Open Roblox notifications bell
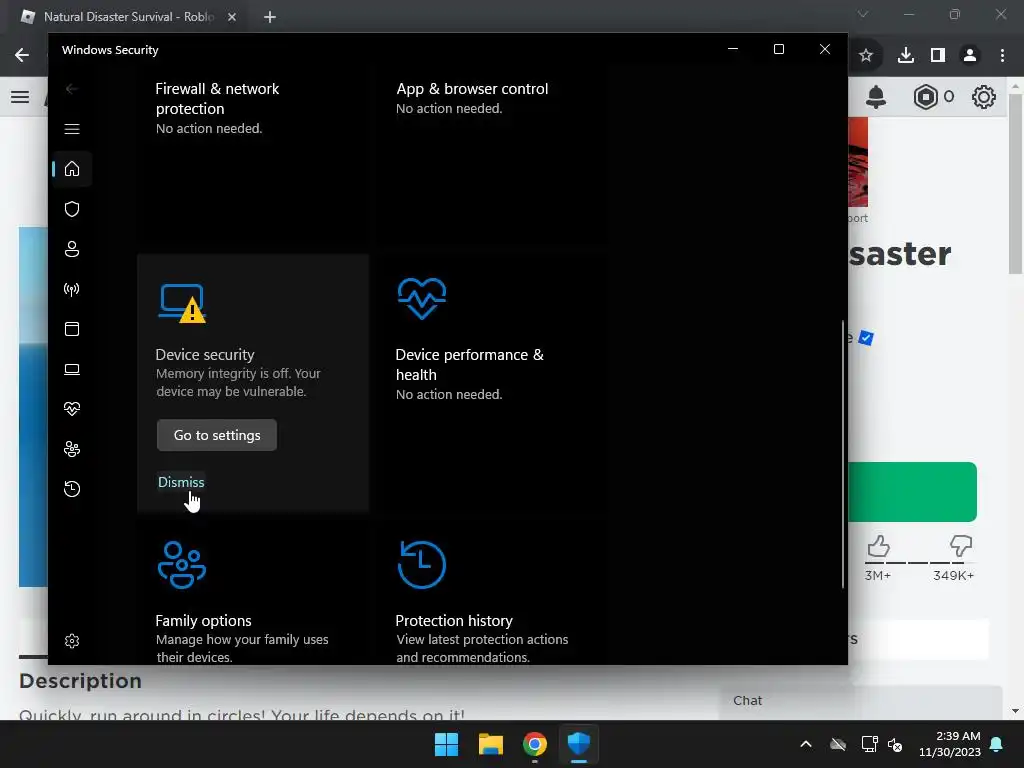 (876, 97)
